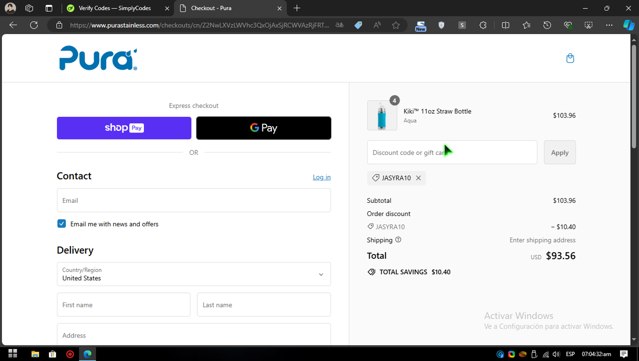The width and height of the screenshot is (639, 361).
Task: Focus the First name field
Action: 123,304
